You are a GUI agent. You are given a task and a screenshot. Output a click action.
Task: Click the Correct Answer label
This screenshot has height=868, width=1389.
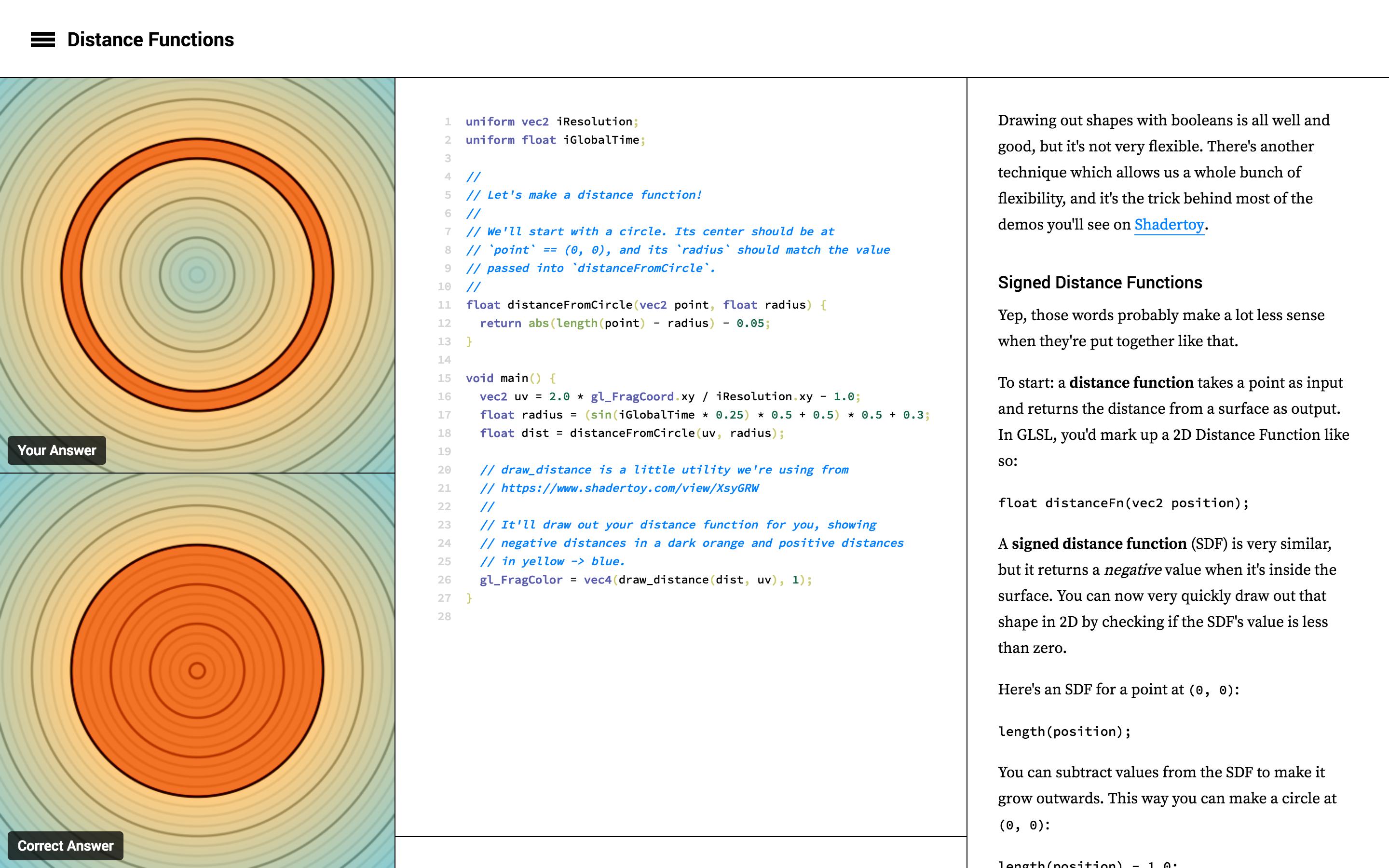click(66, 846)
